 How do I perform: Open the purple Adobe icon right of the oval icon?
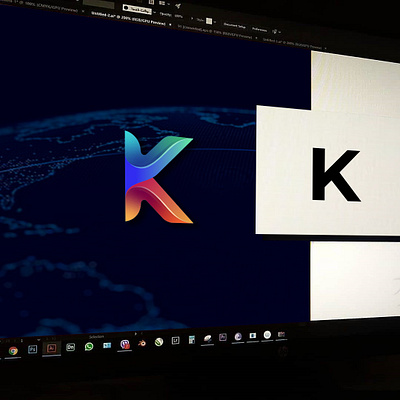point(223,337)
